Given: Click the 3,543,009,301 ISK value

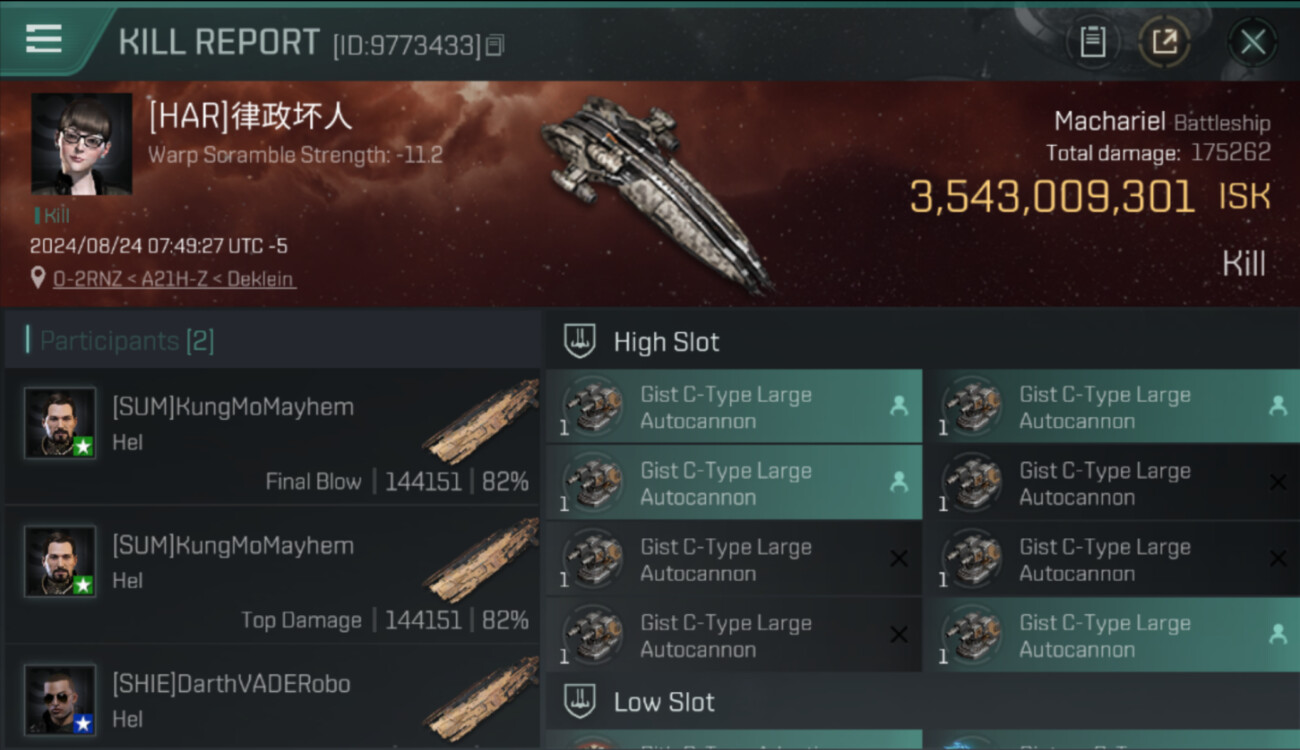Looking at the screenshot, I should pos(1051,197).
